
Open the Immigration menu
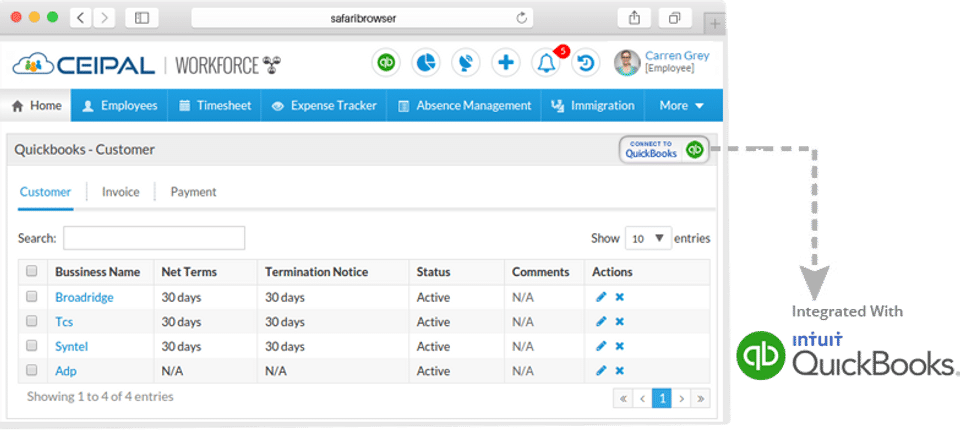coord(593,105)
